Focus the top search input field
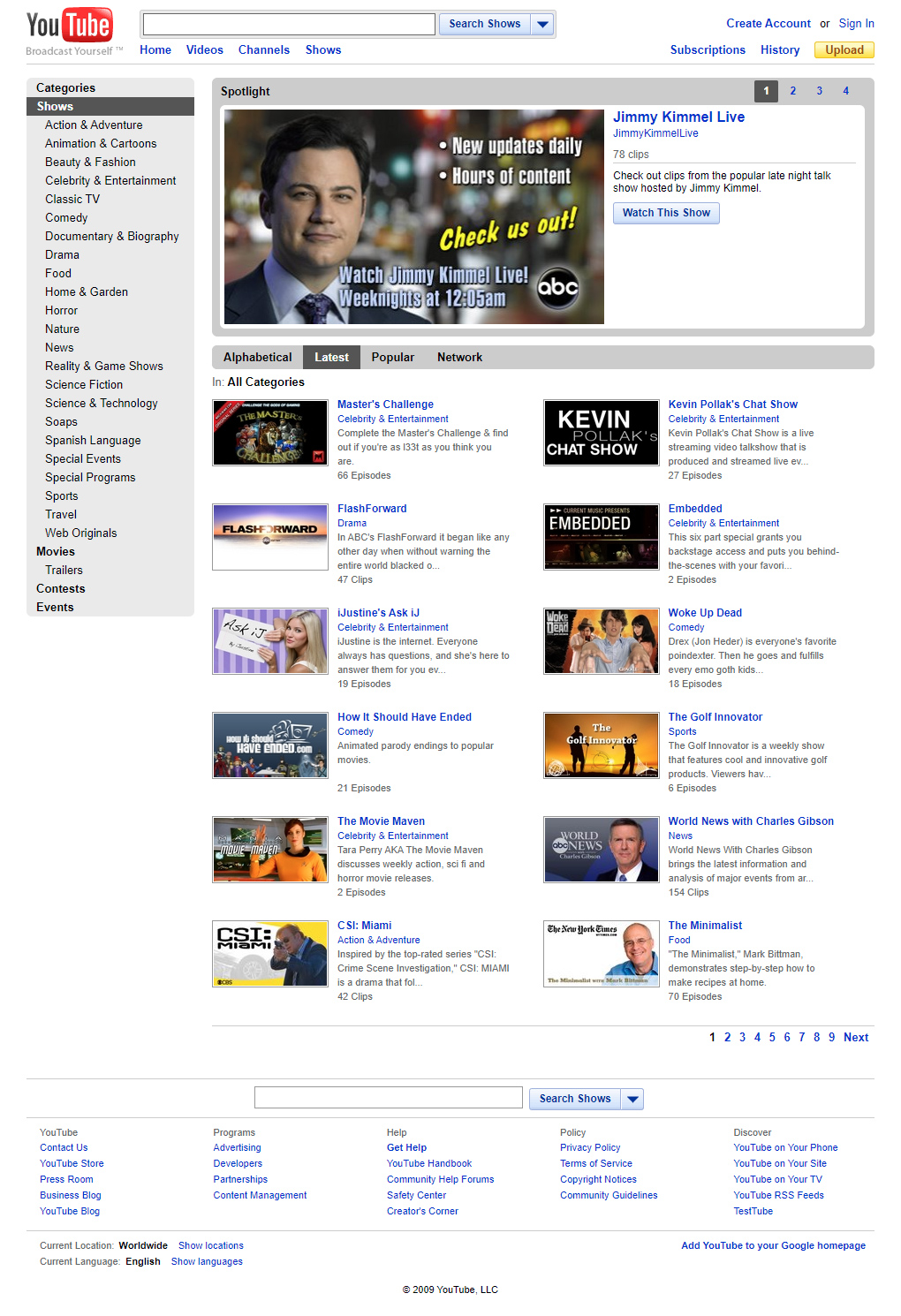The height and width of the screenshot is (1316, 901). point(289,24)
